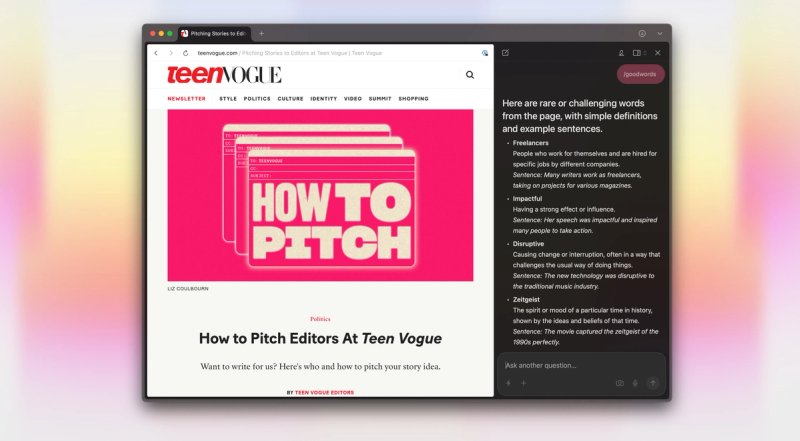The image size is (800, 441).
Task: Click the How To Pitch hero image
Action: [x=320, y=195]
